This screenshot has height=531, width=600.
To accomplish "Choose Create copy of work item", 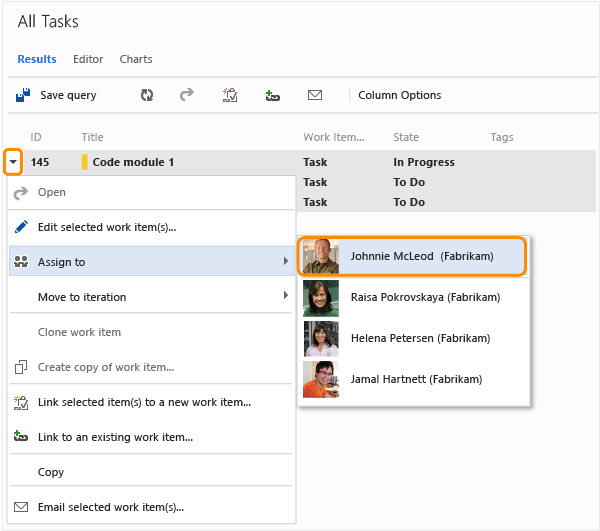I will point(152,367).
